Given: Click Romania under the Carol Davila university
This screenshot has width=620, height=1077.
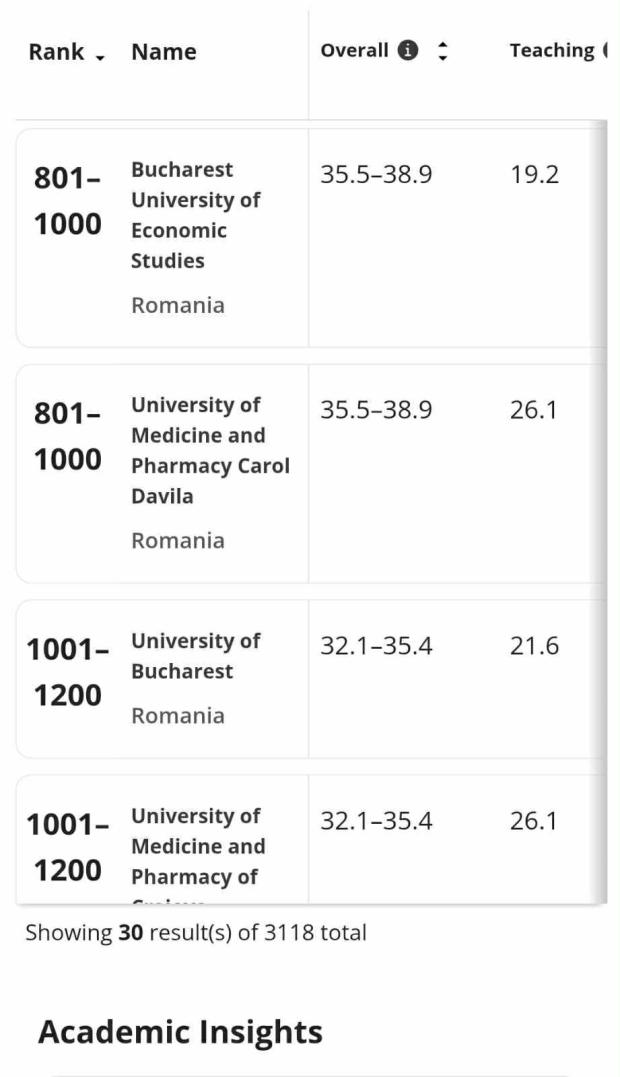Looking at the screenshot, I should (x=178, y=540).
